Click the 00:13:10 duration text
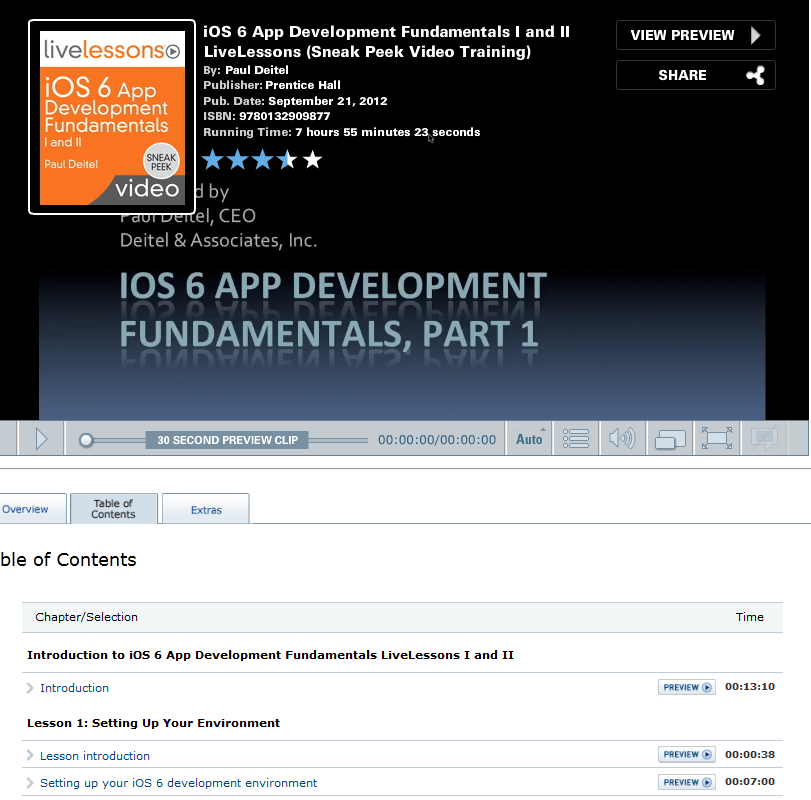Viewport: 811px width, 800px height. 750,687
